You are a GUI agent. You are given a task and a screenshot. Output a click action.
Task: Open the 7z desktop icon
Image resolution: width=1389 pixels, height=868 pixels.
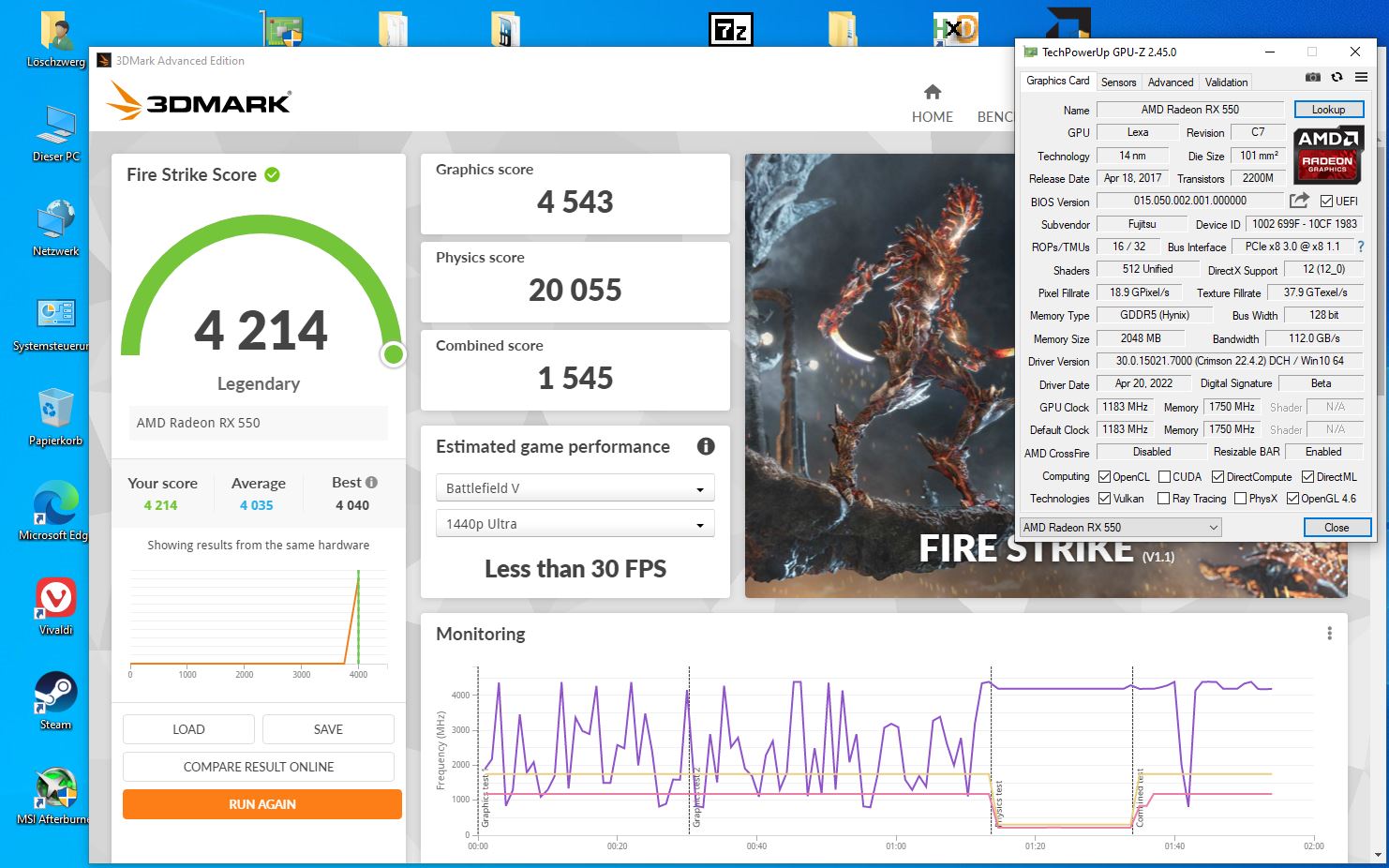[730, 29]
